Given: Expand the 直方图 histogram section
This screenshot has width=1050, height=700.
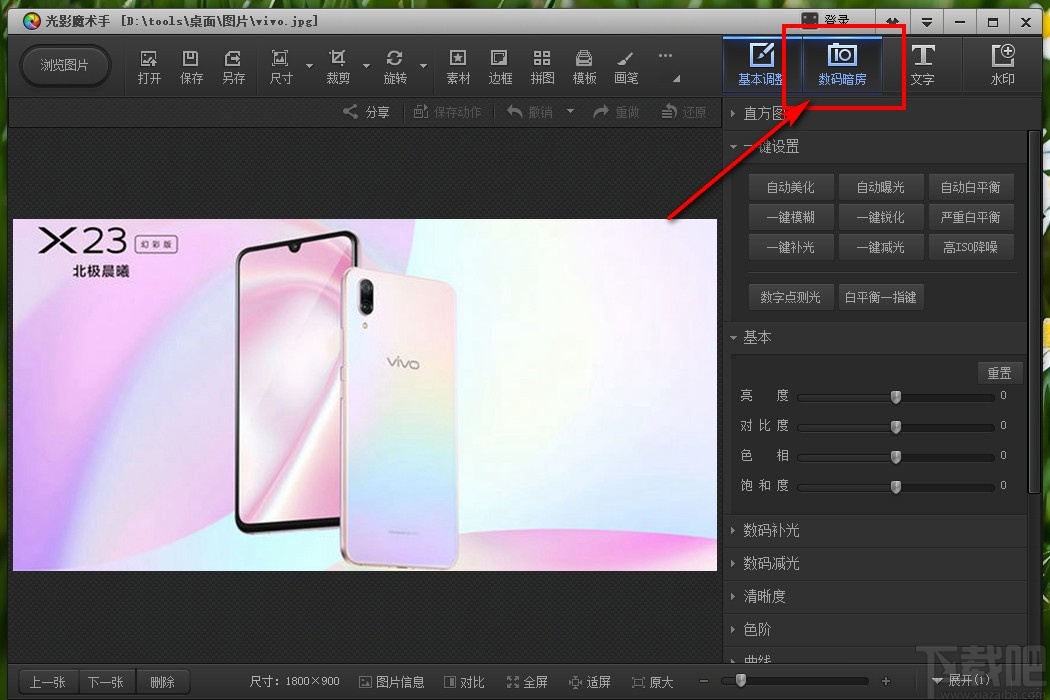Looking at the screenshot, I should [733, 113].
